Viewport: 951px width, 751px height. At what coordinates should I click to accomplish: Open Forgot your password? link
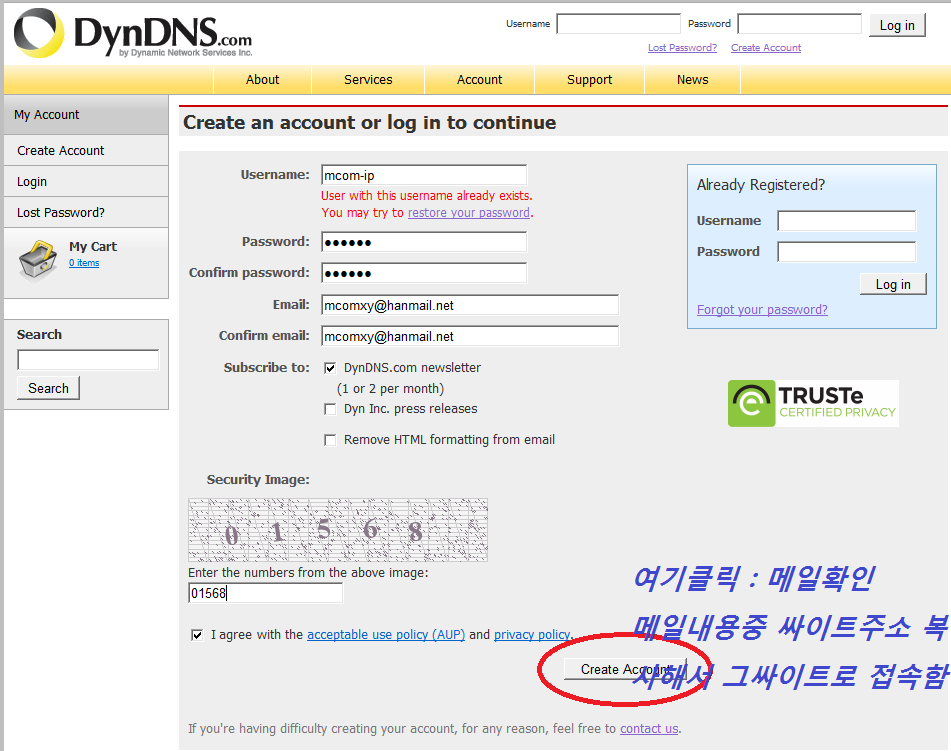point(762,309)
